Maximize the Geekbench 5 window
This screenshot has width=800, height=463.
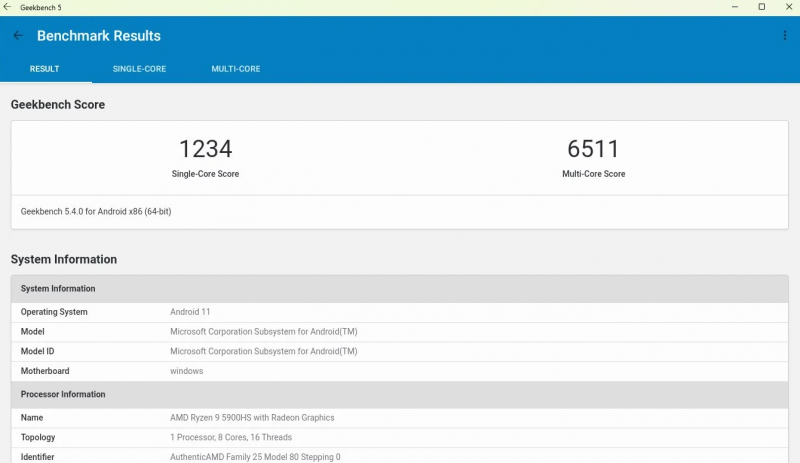pyautogui.click(x=761, y=7)
